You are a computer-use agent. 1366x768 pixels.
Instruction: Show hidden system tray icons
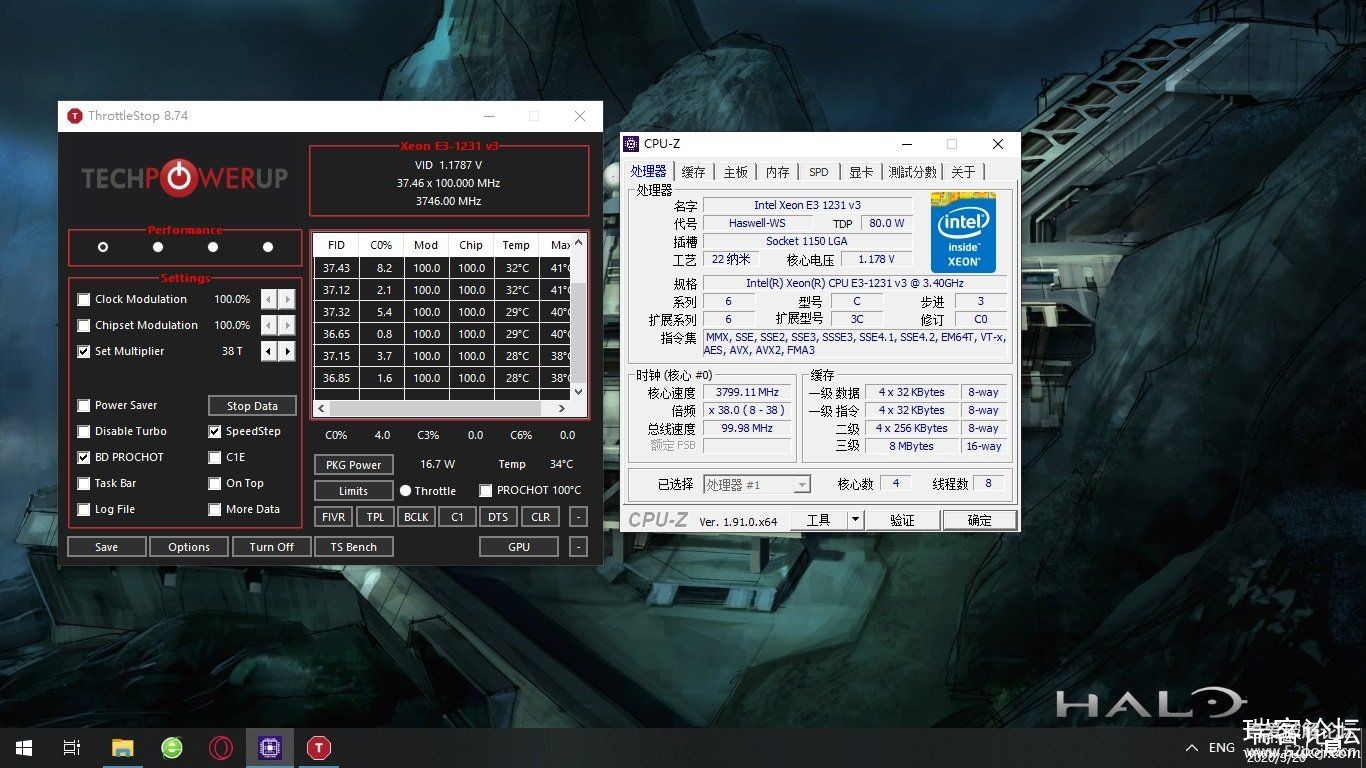point(1192,748)
